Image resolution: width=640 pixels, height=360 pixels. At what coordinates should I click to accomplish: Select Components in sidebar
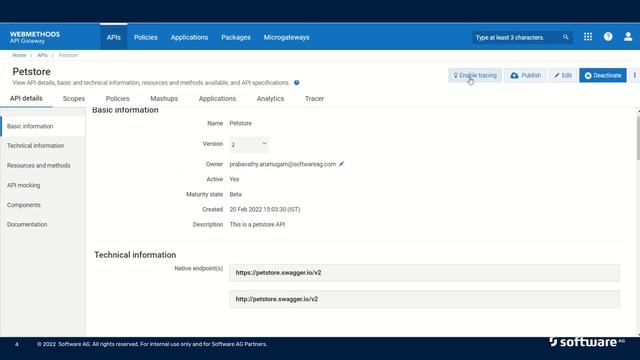point(43,205)
